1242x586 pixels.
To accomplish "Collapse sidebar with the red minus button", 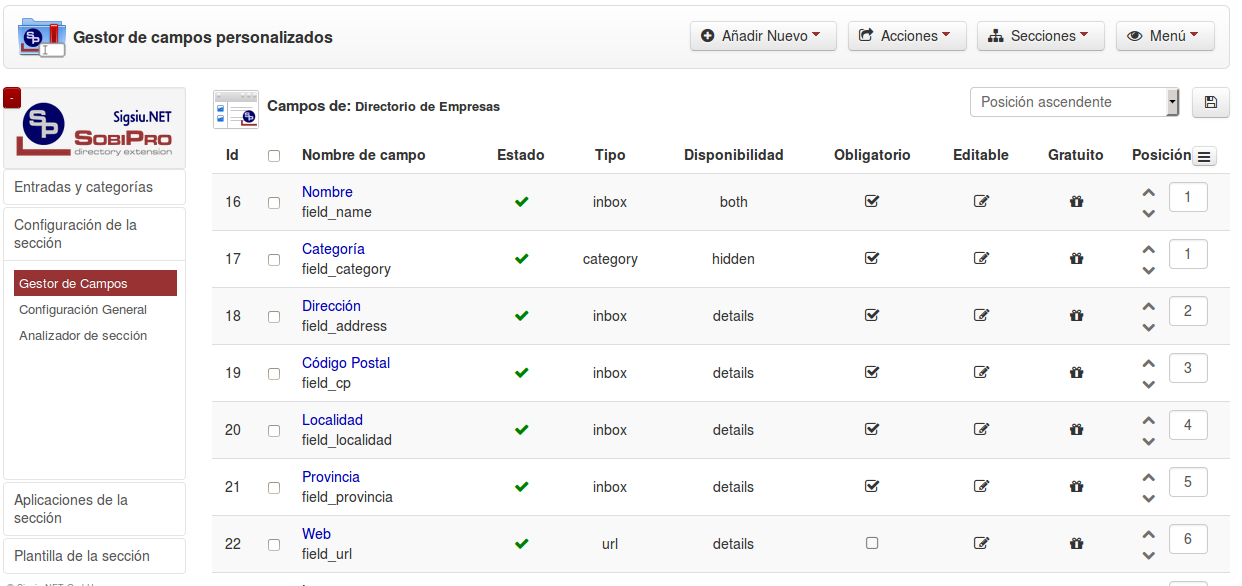I will (12, 98).
